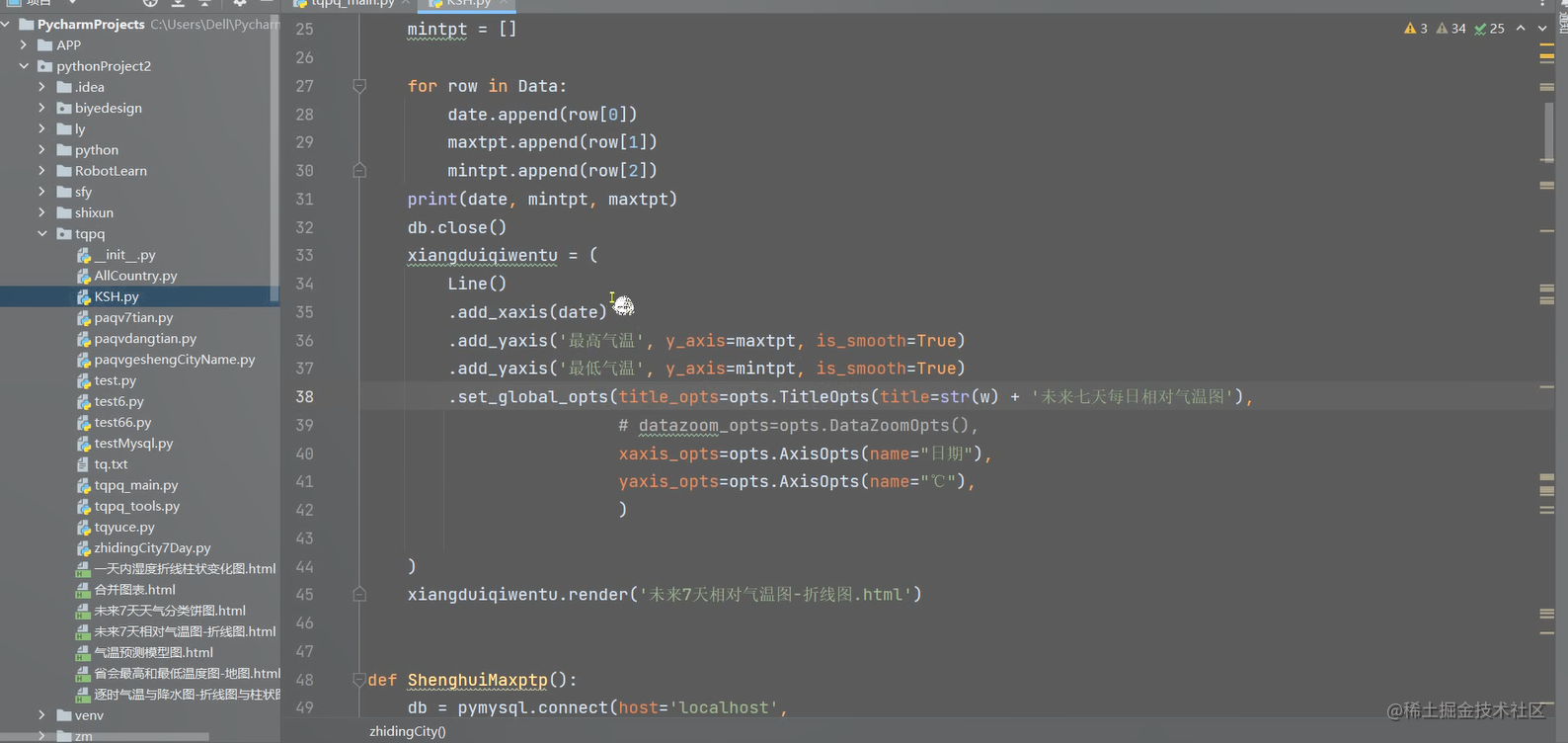The image size is (1568, 743).
Task: Collapse the tqpq folder
Action: [41, 234]
